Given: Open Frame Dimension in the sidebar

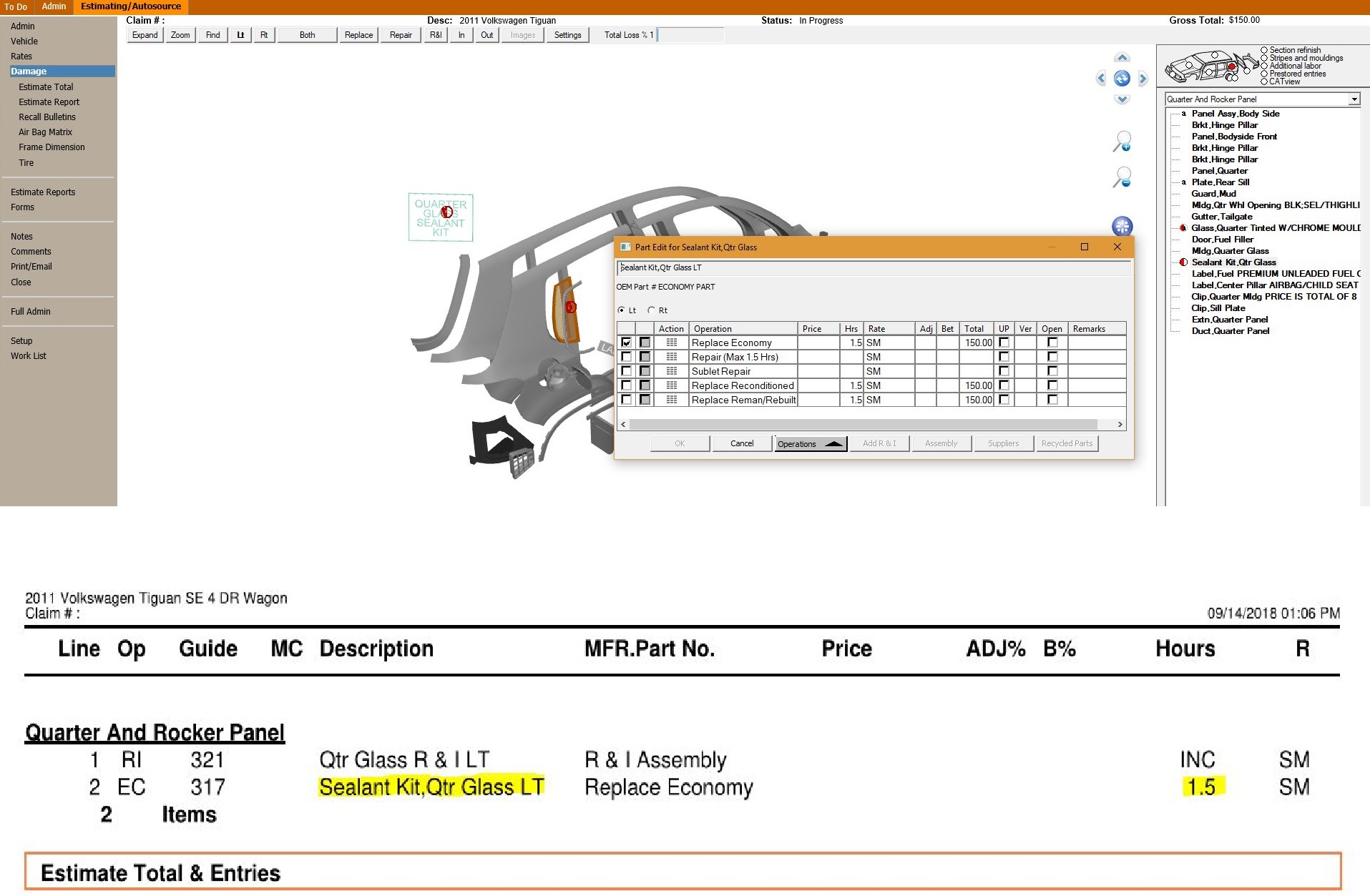Looking at the screenshot, I should click(52, 147).
